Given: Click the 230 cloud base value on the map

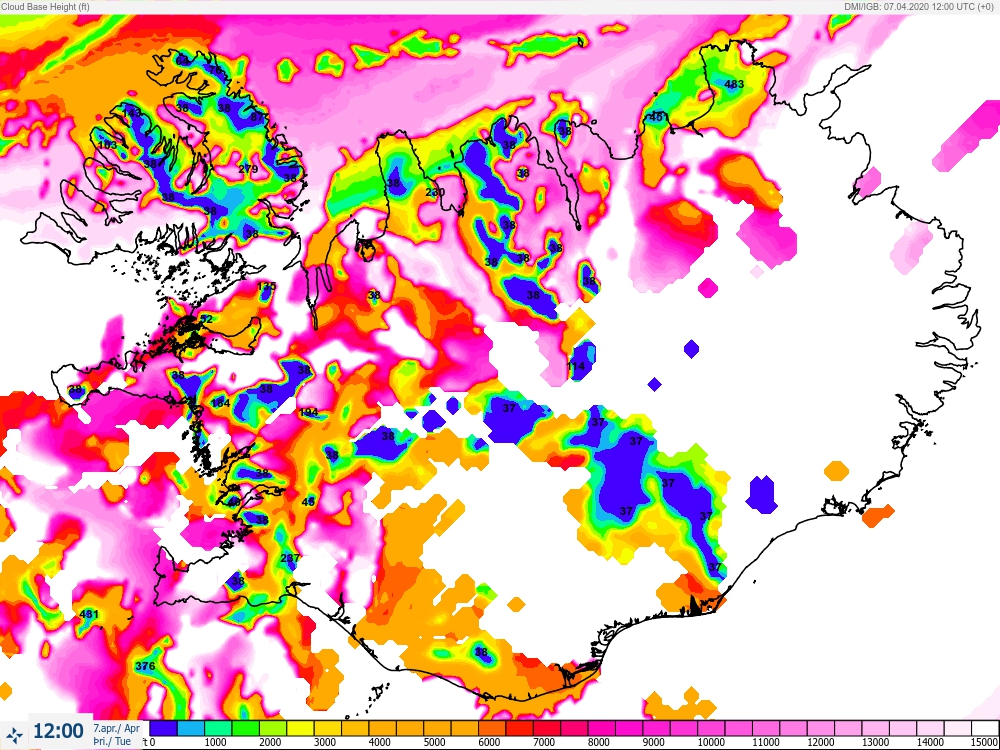Looking at the screenshot, I should [x=435, y=192].
